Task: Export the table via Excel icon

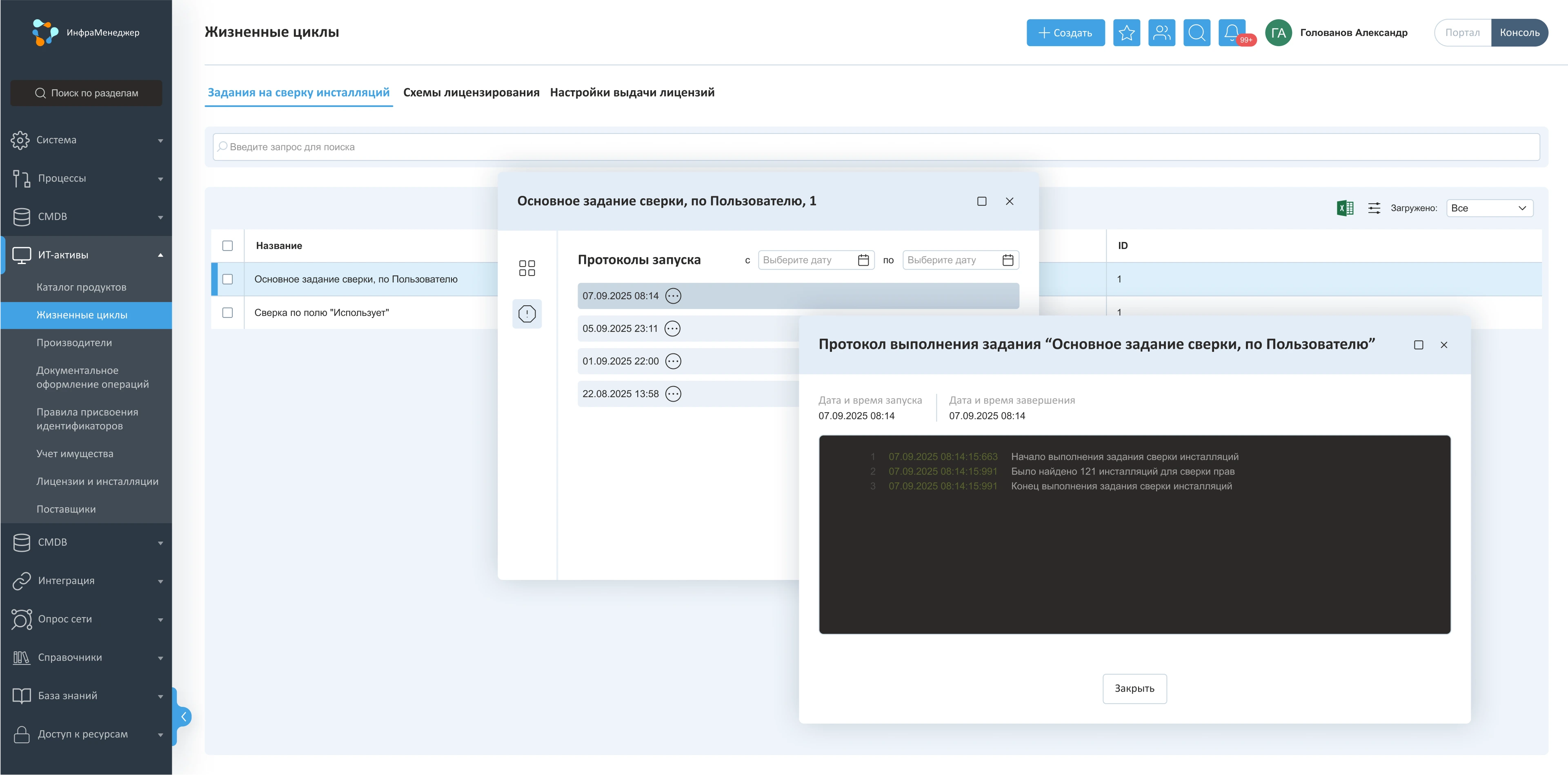Action: tap(1345, 208)
